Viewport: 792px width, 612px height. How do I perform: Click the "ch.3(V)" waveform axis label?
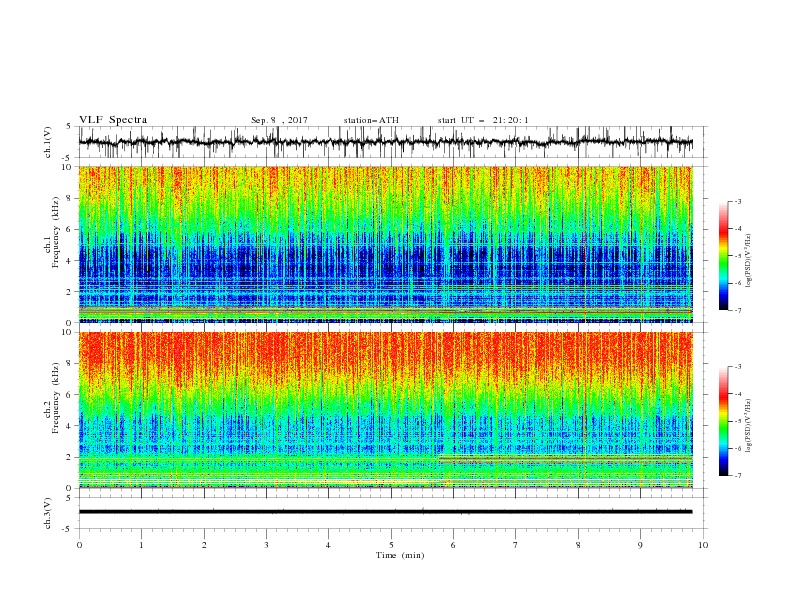pyautogui.click(x=48, y=513)
